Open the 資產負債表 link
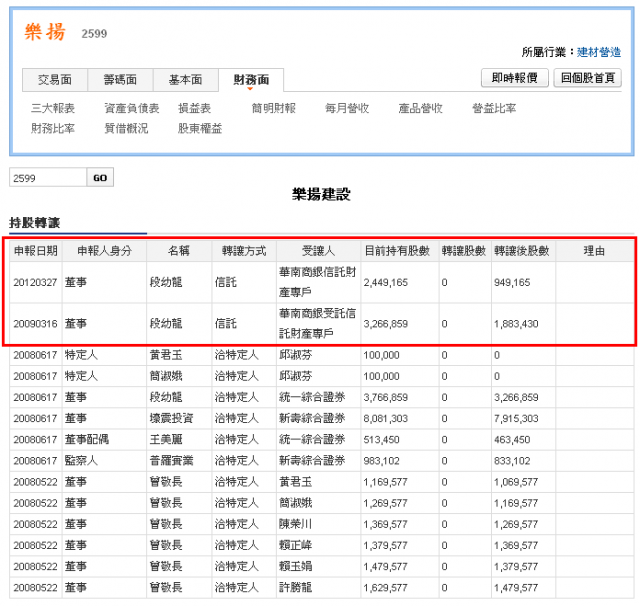Image resolution: width=640 pixels, height=606 pixels. point(131,108)
